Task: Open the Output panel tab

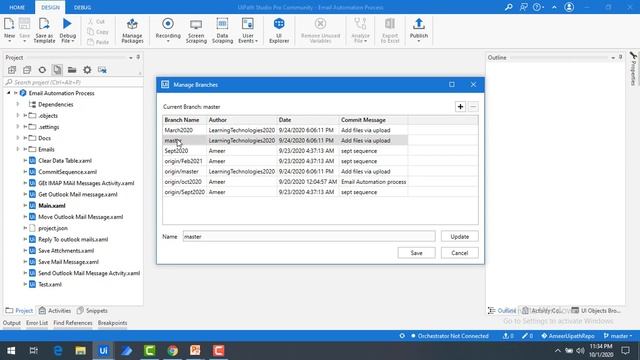Action: pyautogui.click(x=11, y=323)
